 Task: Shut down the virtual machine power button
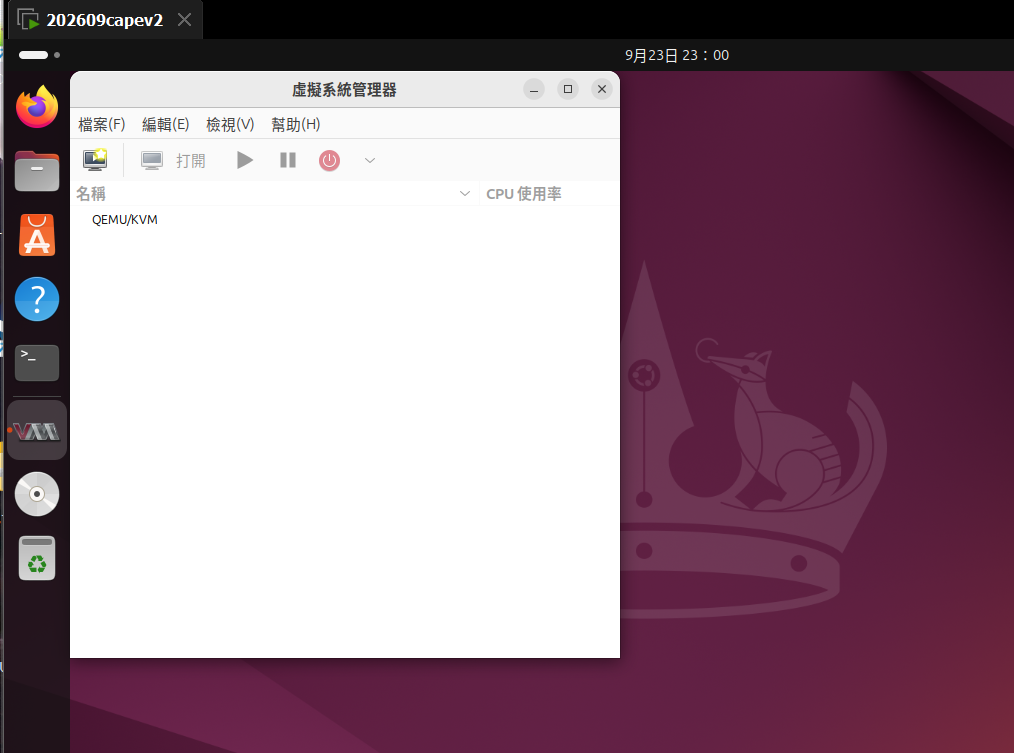coord(329,160)
